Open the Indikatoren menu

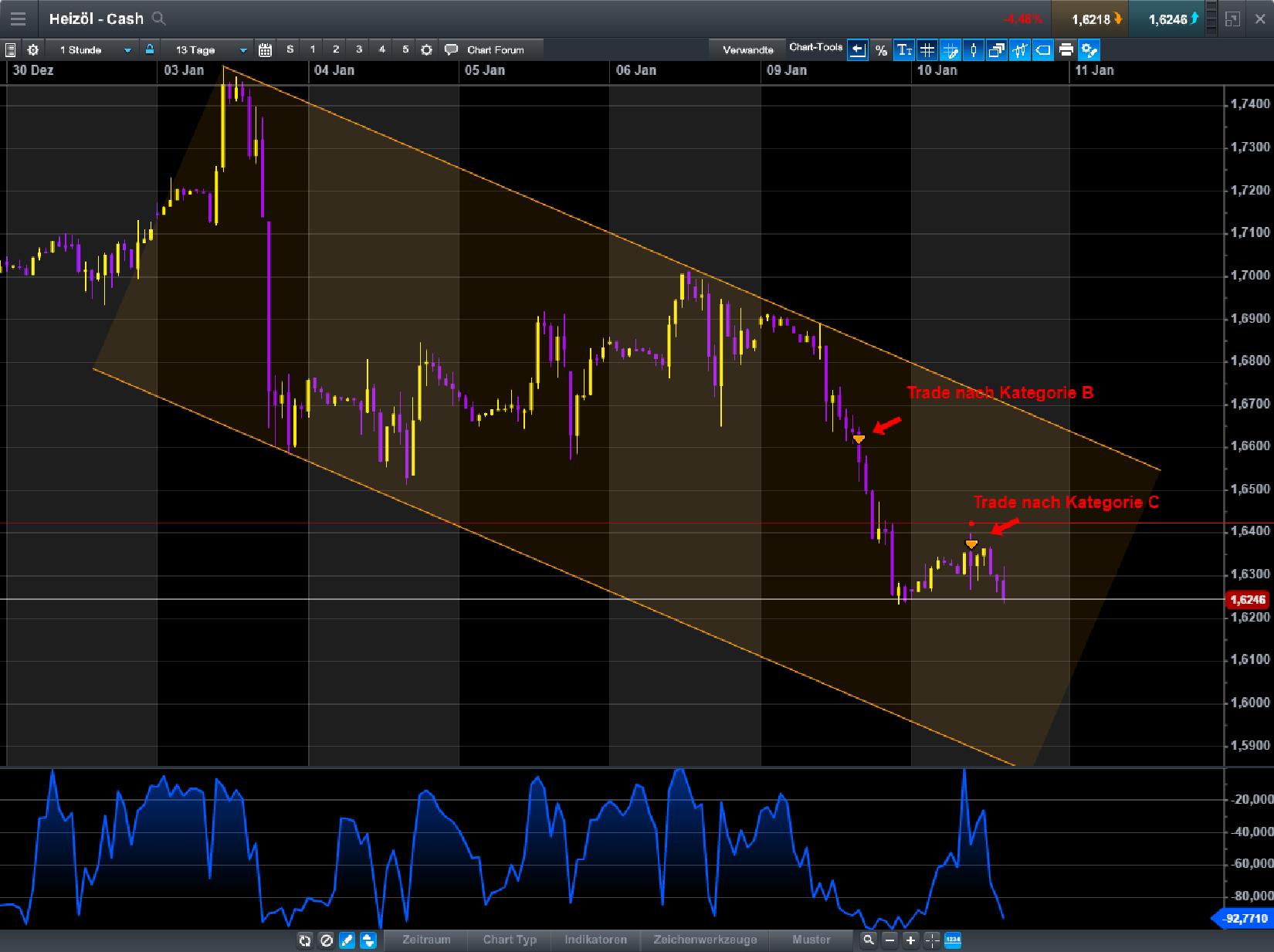click(595, 940)
